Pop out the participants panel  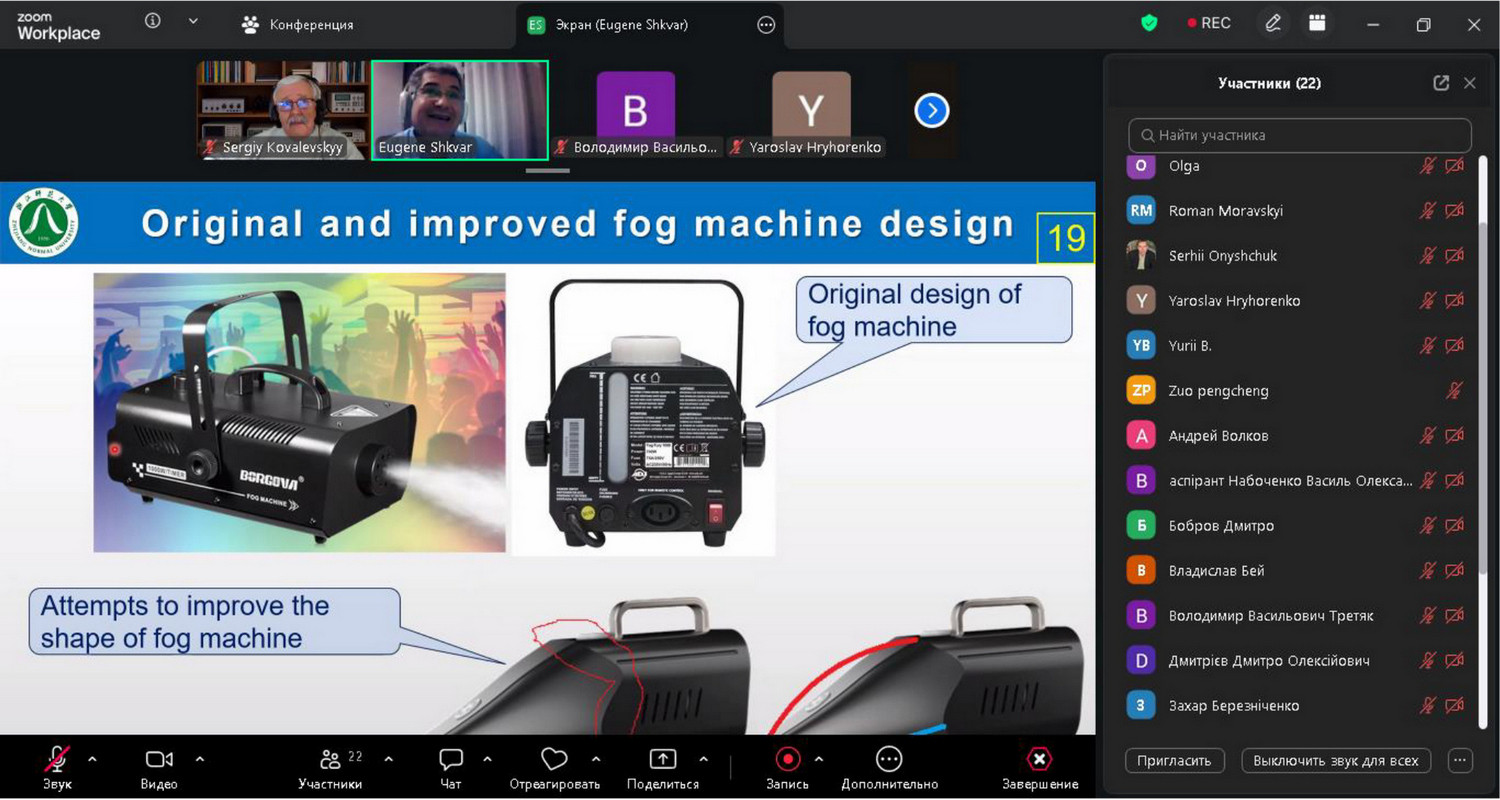point(1441,83)
